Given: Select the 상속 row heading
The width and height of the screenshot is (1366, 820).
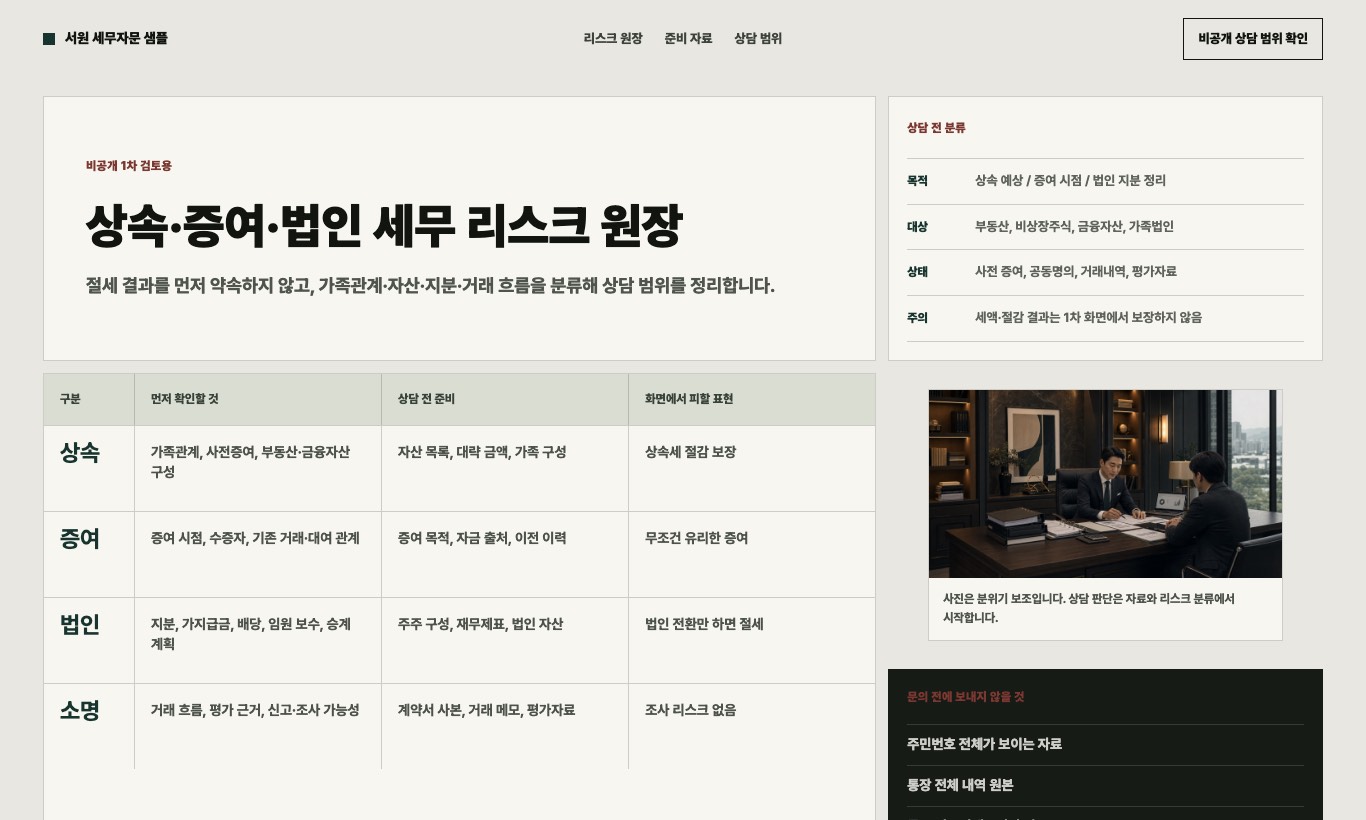Looking at the screenshot, I should [x=80, y=453].
